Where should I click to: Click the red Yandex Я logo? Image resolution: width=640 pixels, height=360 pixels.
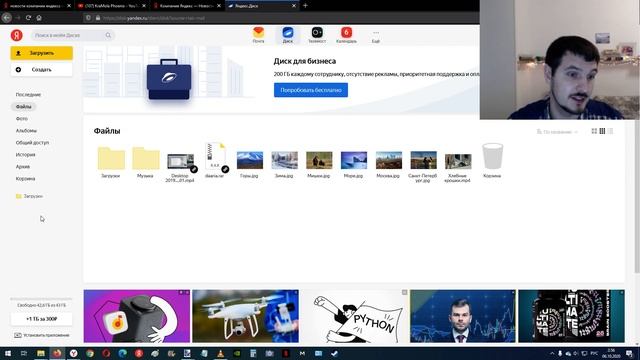point(16,35)
